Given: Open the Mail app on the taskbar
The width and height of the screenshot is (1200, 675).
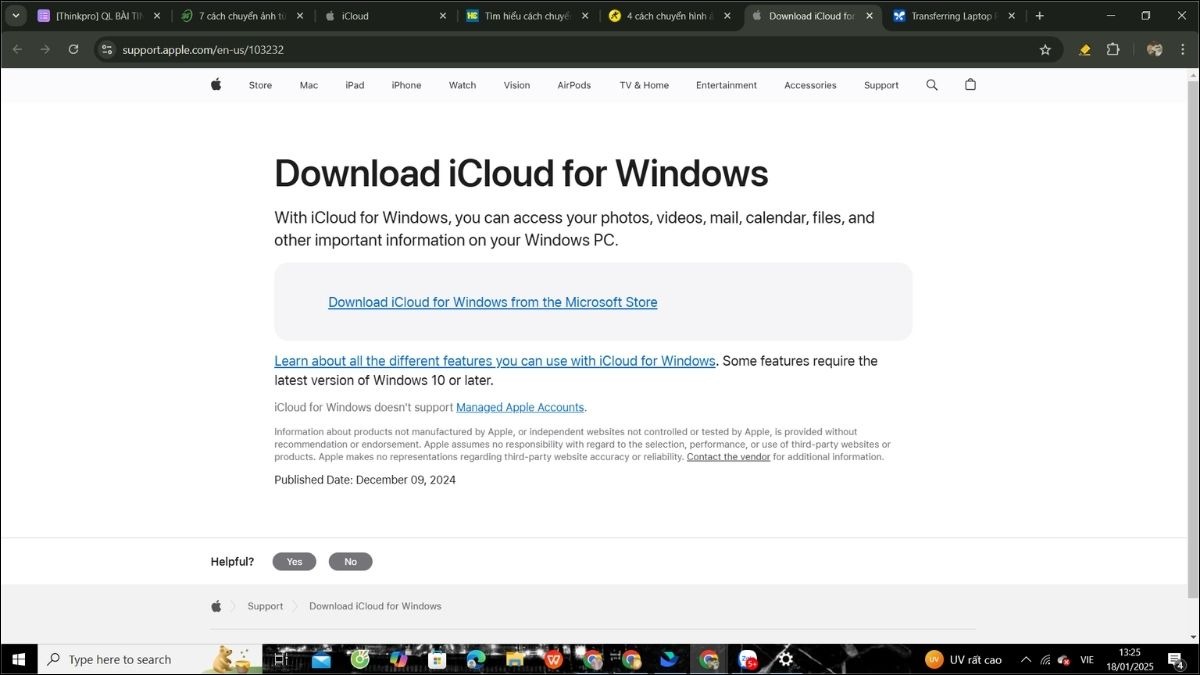Looking at the screenshot, I should 321,659.
